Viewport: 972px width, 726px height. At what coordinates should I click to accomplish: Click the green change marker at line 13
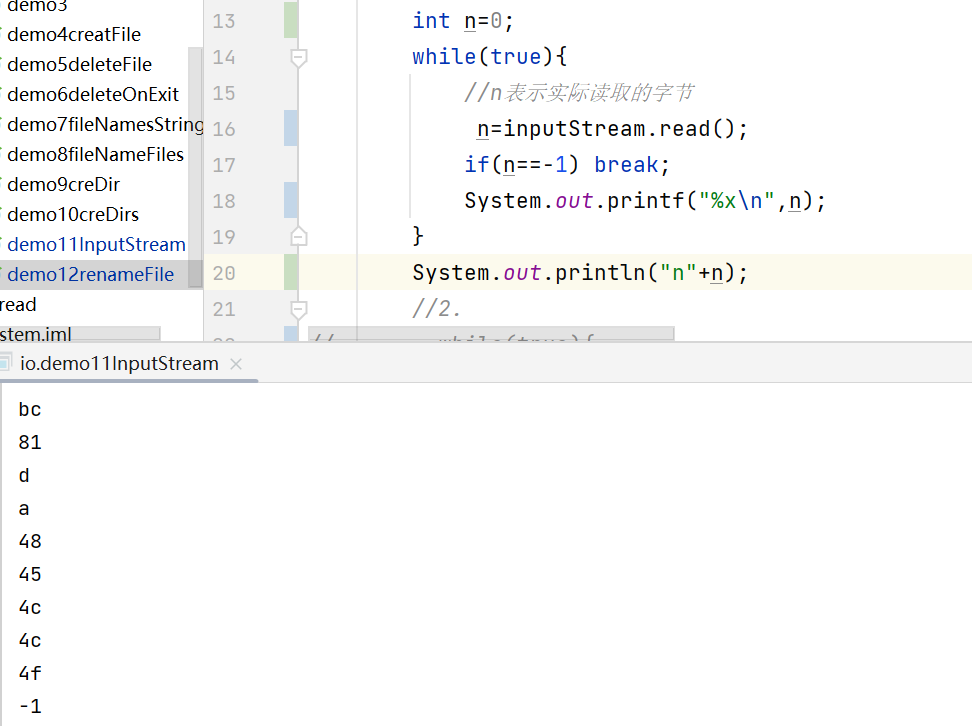click(x=291, y=20)
